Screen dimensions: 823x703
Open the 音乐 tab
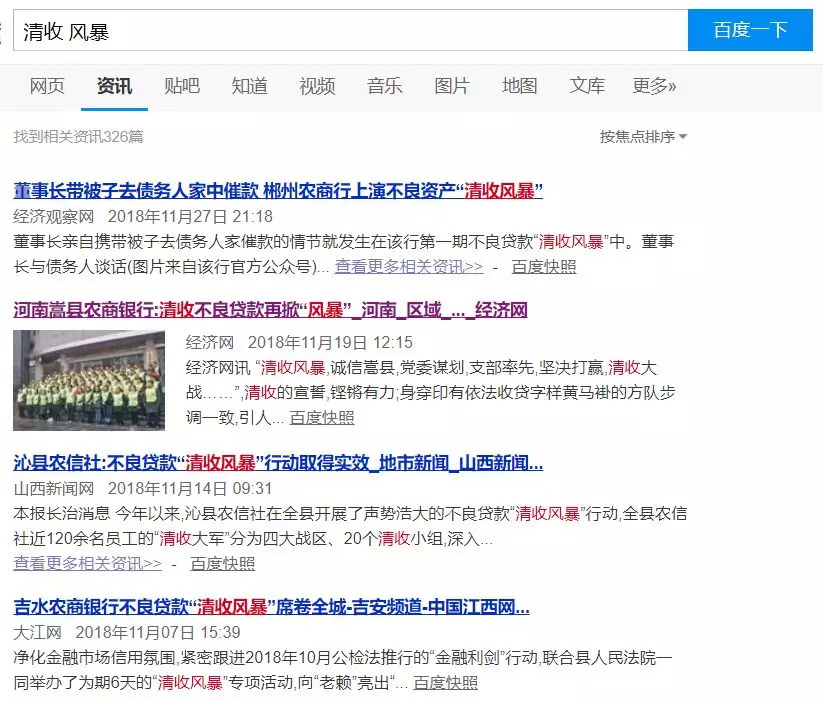[384, 86]
